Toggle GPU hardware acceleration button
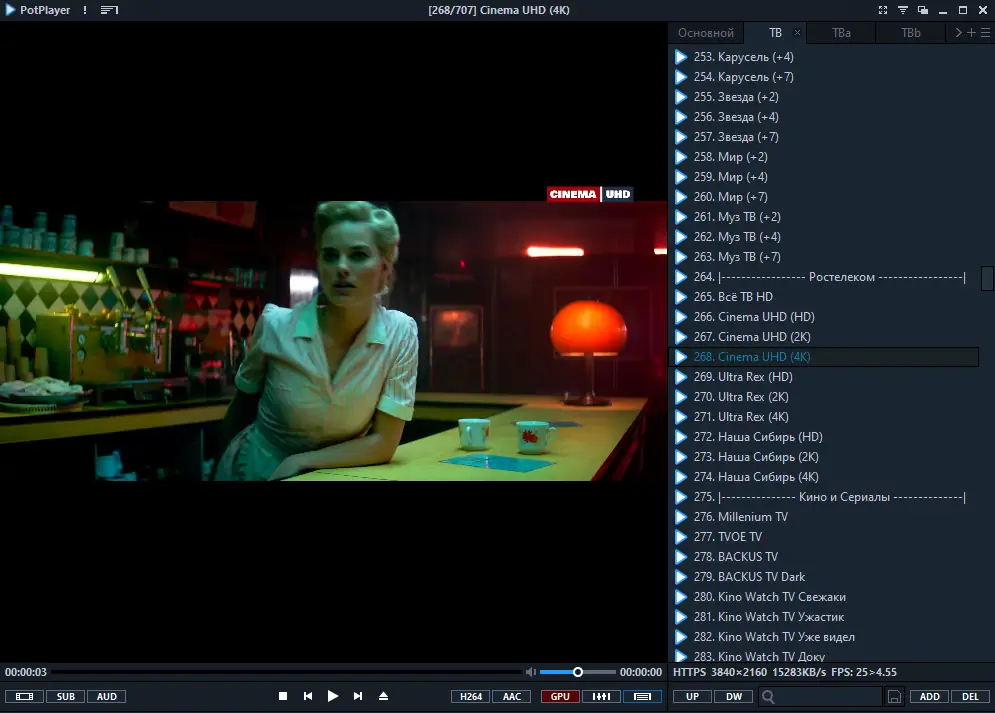995x713 pixels. pos(560,697)
